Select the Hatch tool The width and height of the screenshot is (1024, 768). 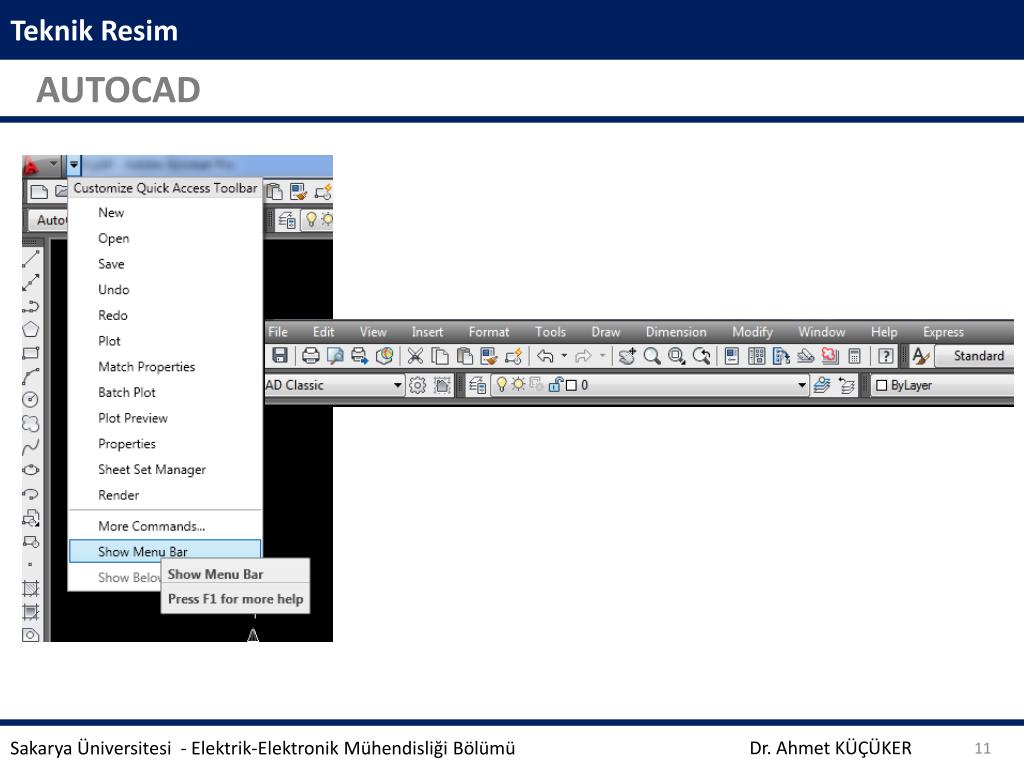(31, 588)
